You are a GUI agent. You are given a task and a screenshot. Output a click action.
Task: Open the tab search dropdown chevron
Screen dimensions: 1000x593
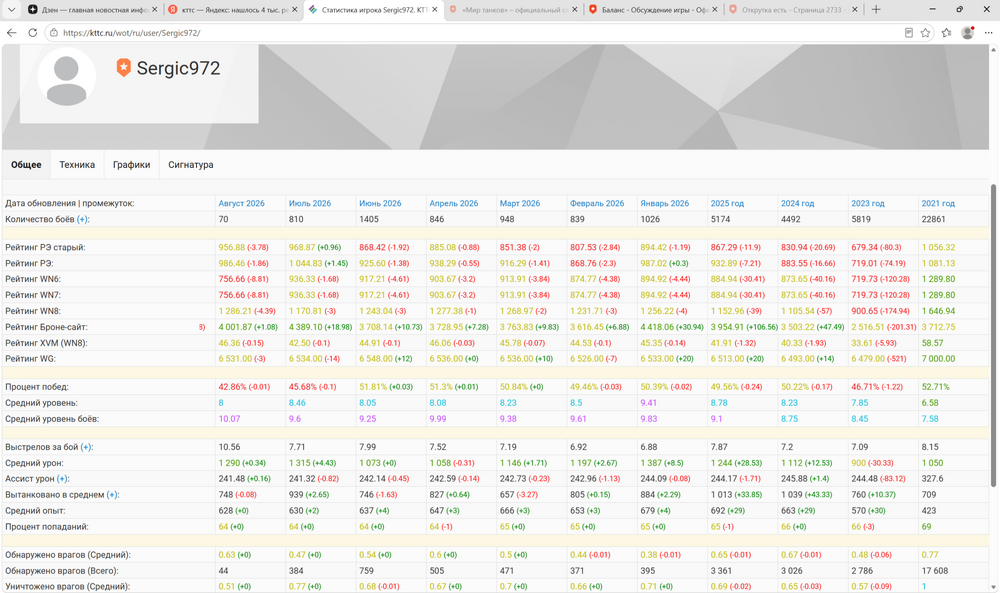pos(11,10)
